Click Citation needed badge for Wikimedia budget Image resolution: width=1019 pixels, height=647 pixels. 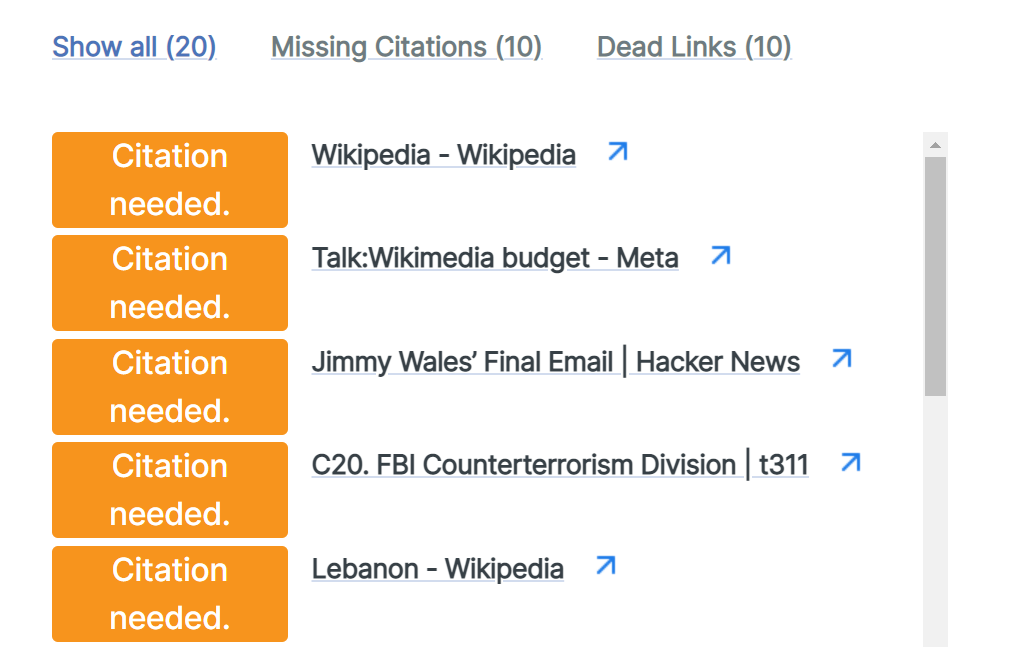[170, 283]
